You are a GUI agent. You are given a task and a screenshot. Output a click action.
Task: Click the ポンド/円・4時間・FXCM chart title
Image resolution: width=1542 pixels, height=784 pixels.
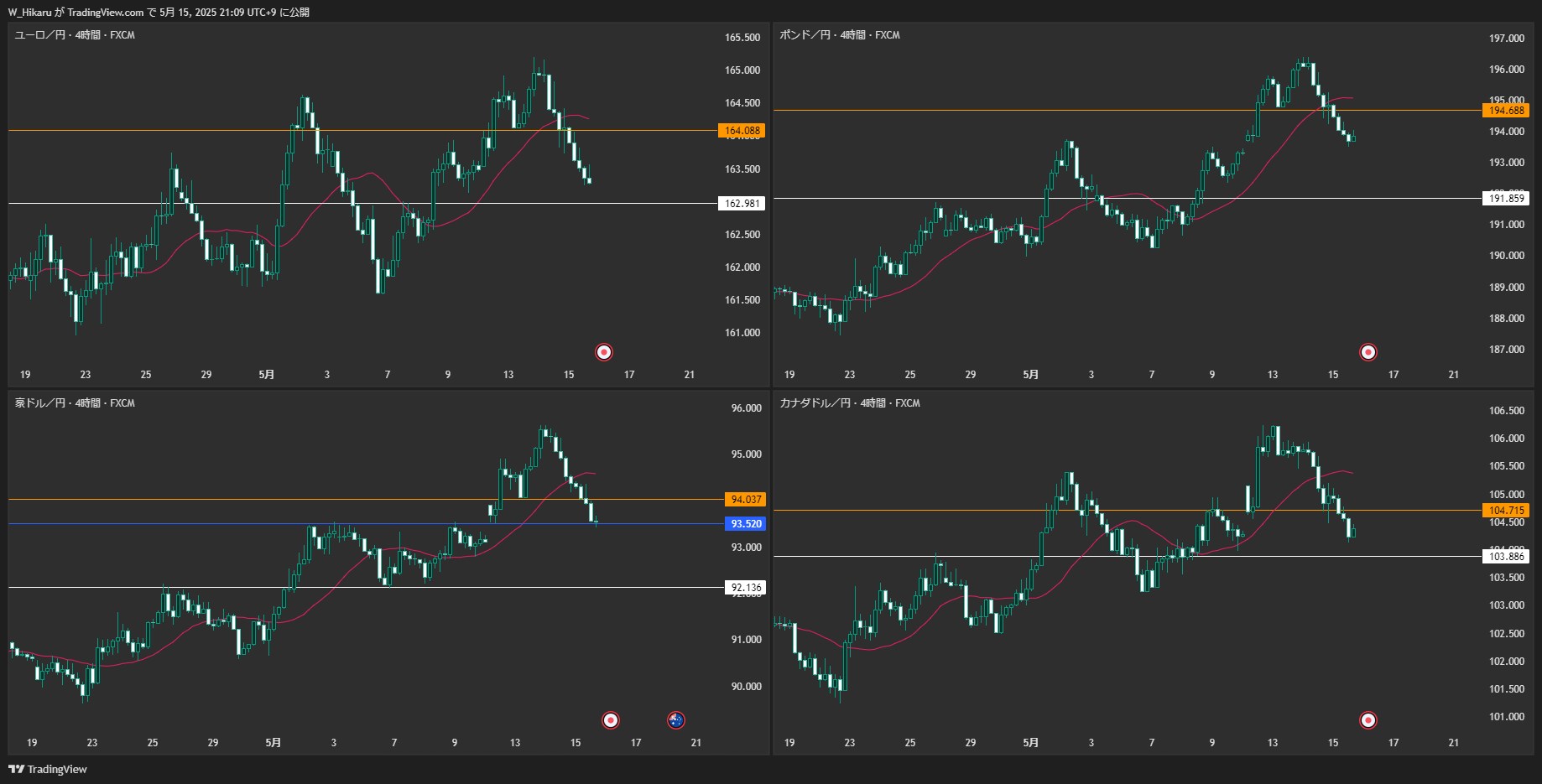tap(840, 35)
